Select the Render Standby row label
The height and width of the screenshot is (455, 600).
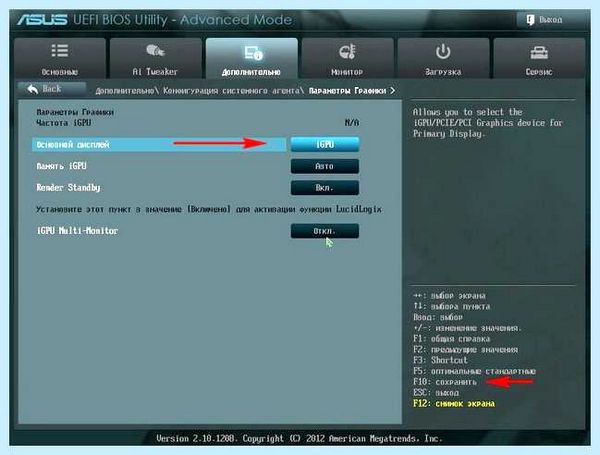click(x=68, y=188)
